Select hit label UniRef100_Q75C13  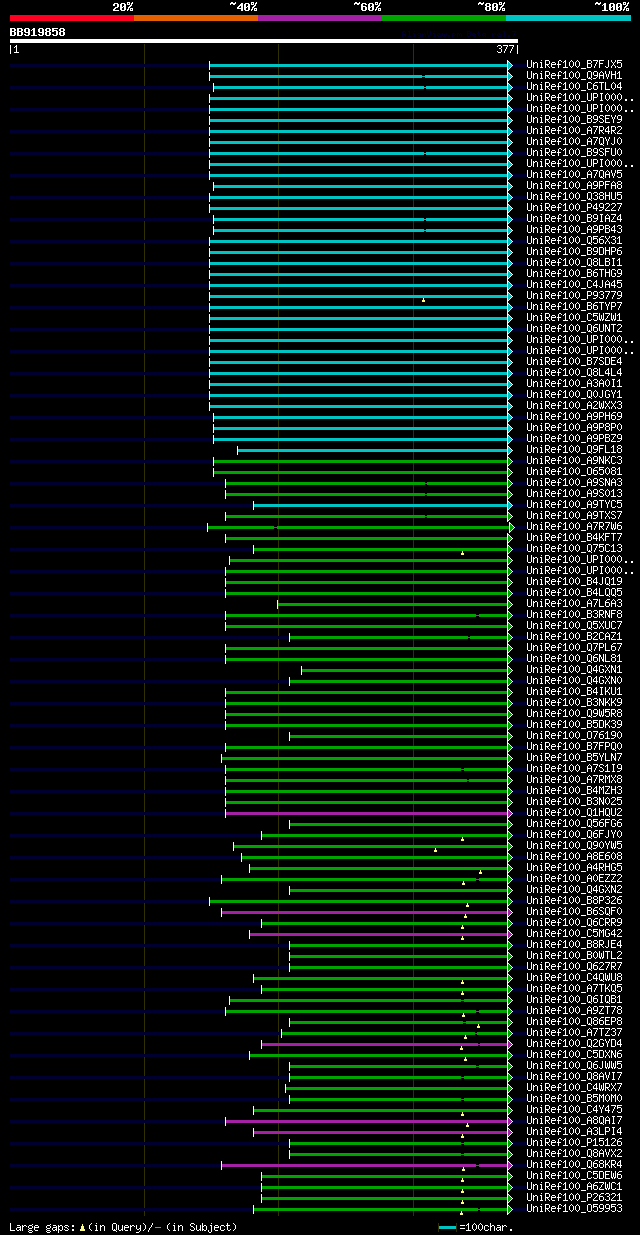pos(574,548)
